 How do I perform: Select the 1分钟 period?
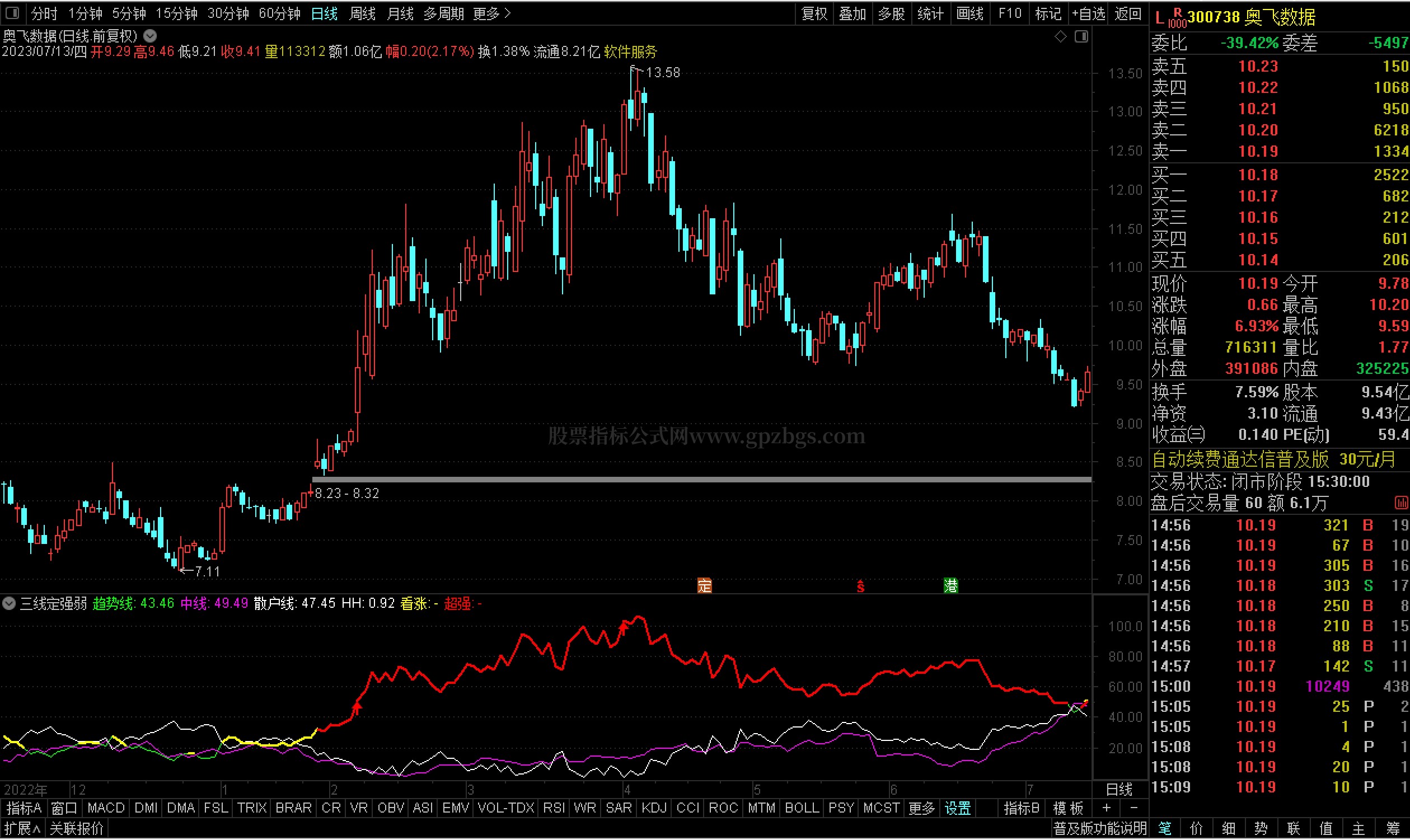[x=85, y=13]
